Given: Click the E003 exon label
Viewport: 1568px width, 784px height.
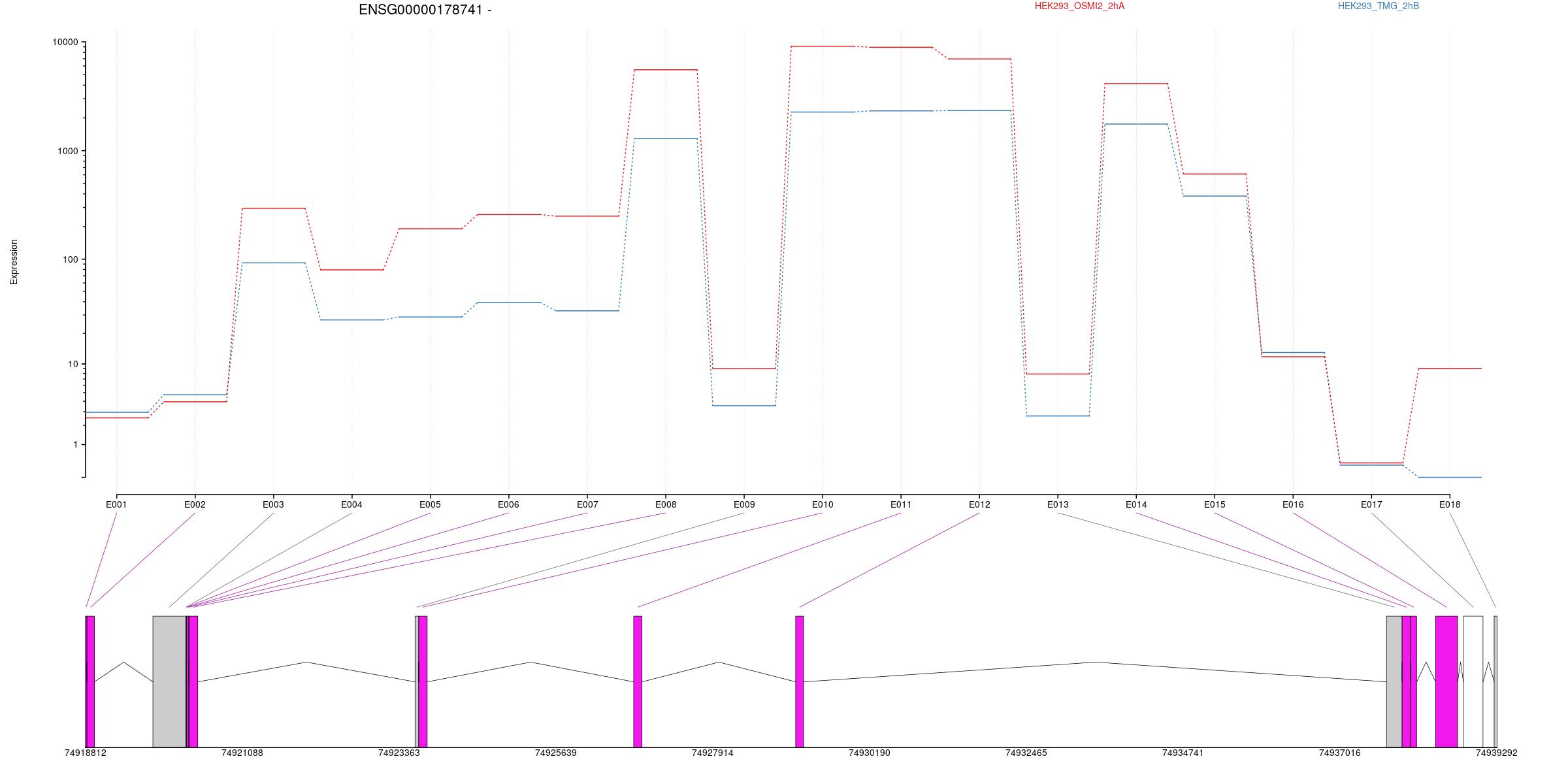Looking at the screenshot, I should pos(273,504).
